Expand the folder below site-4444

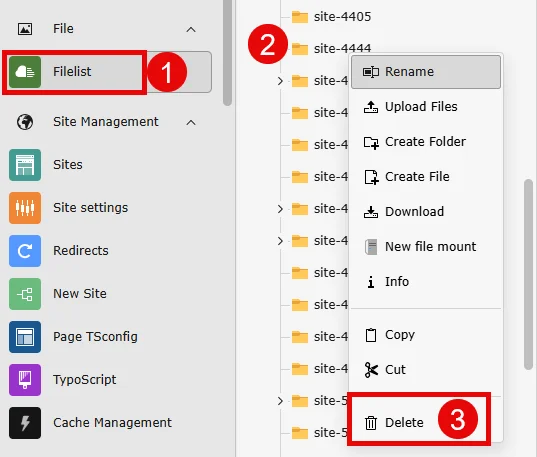point(280,81)
